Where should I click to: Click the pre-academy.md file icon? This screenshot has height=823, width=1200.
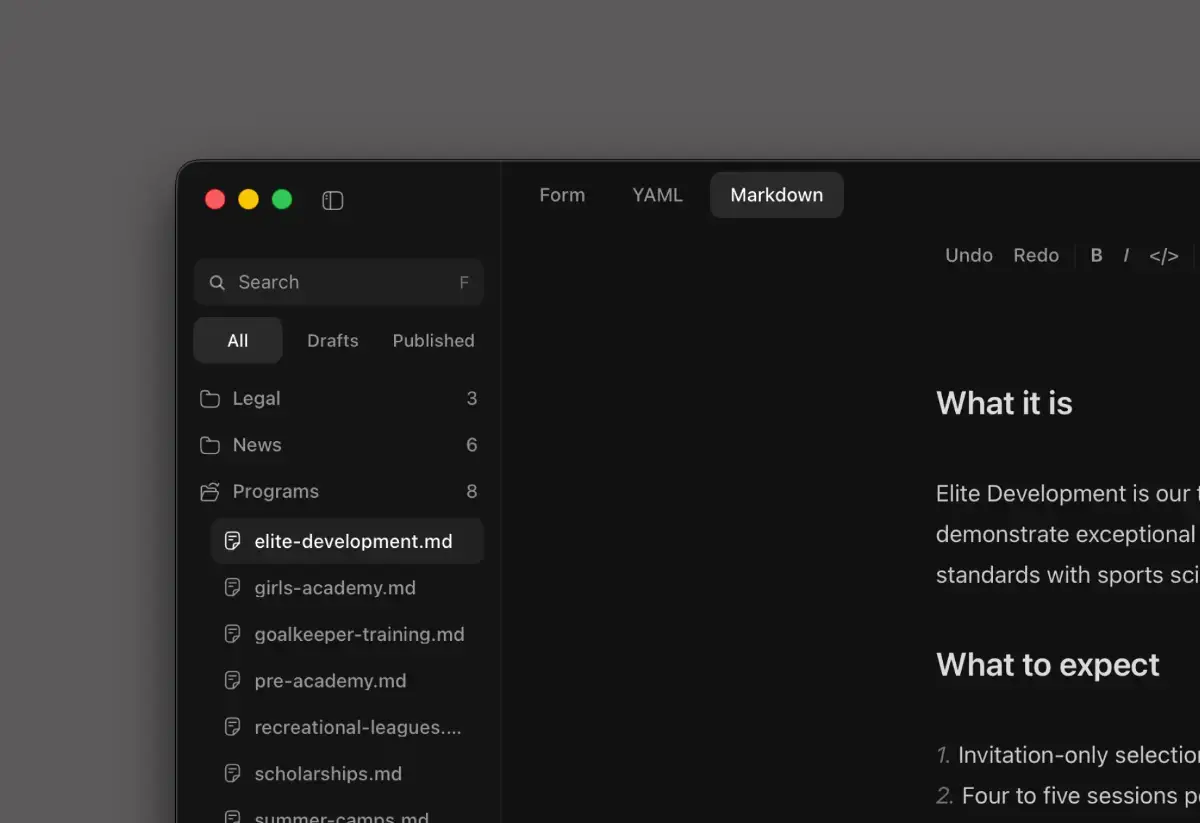(232, 681)
